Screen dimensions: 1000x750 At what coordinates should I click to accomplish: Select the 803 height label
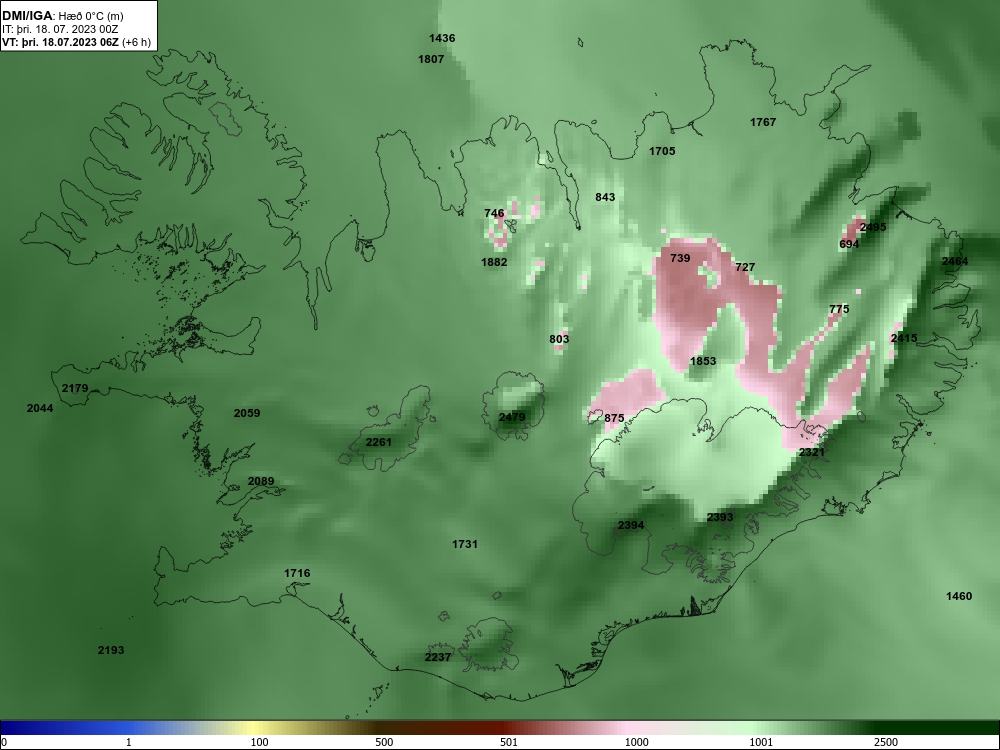559,339
